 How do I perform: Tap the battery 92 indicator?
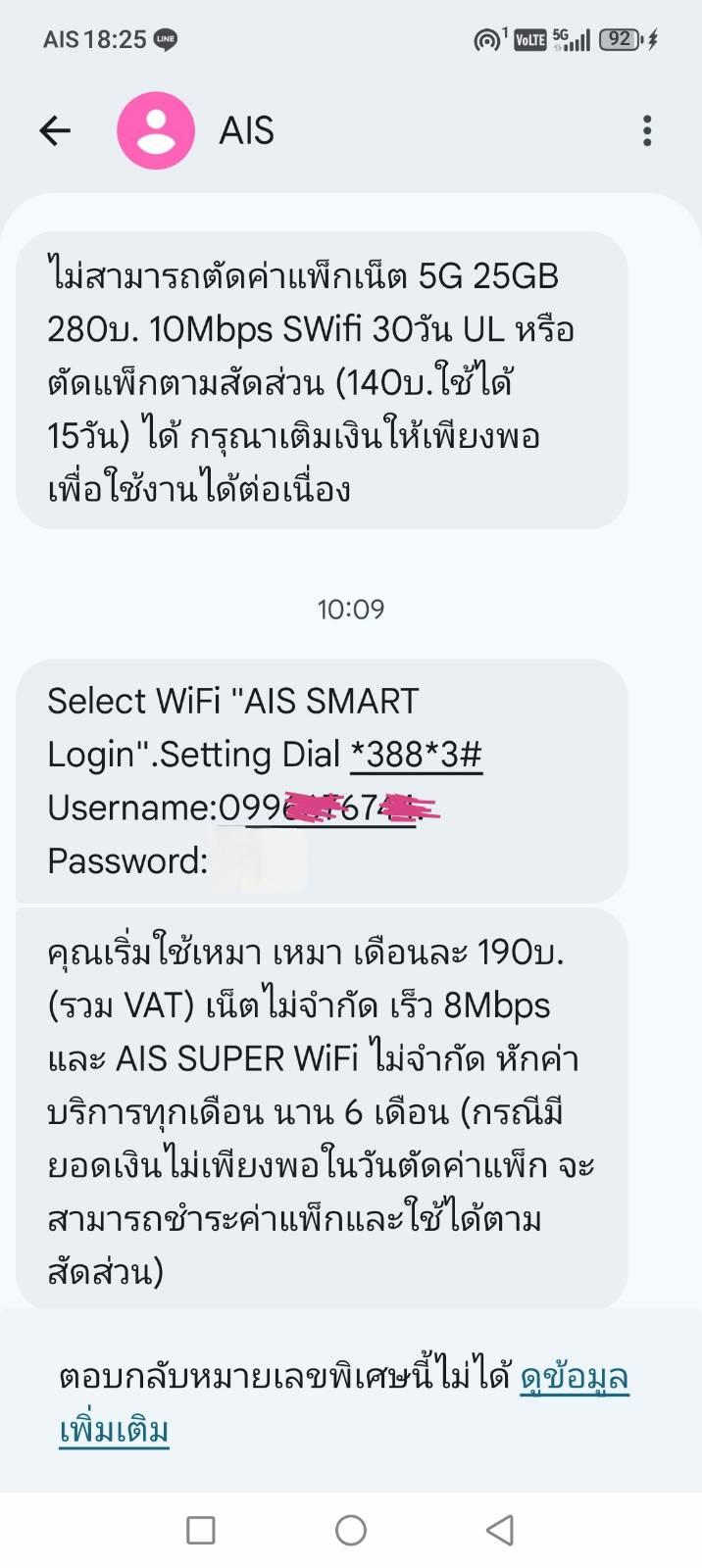pos(620,39)
